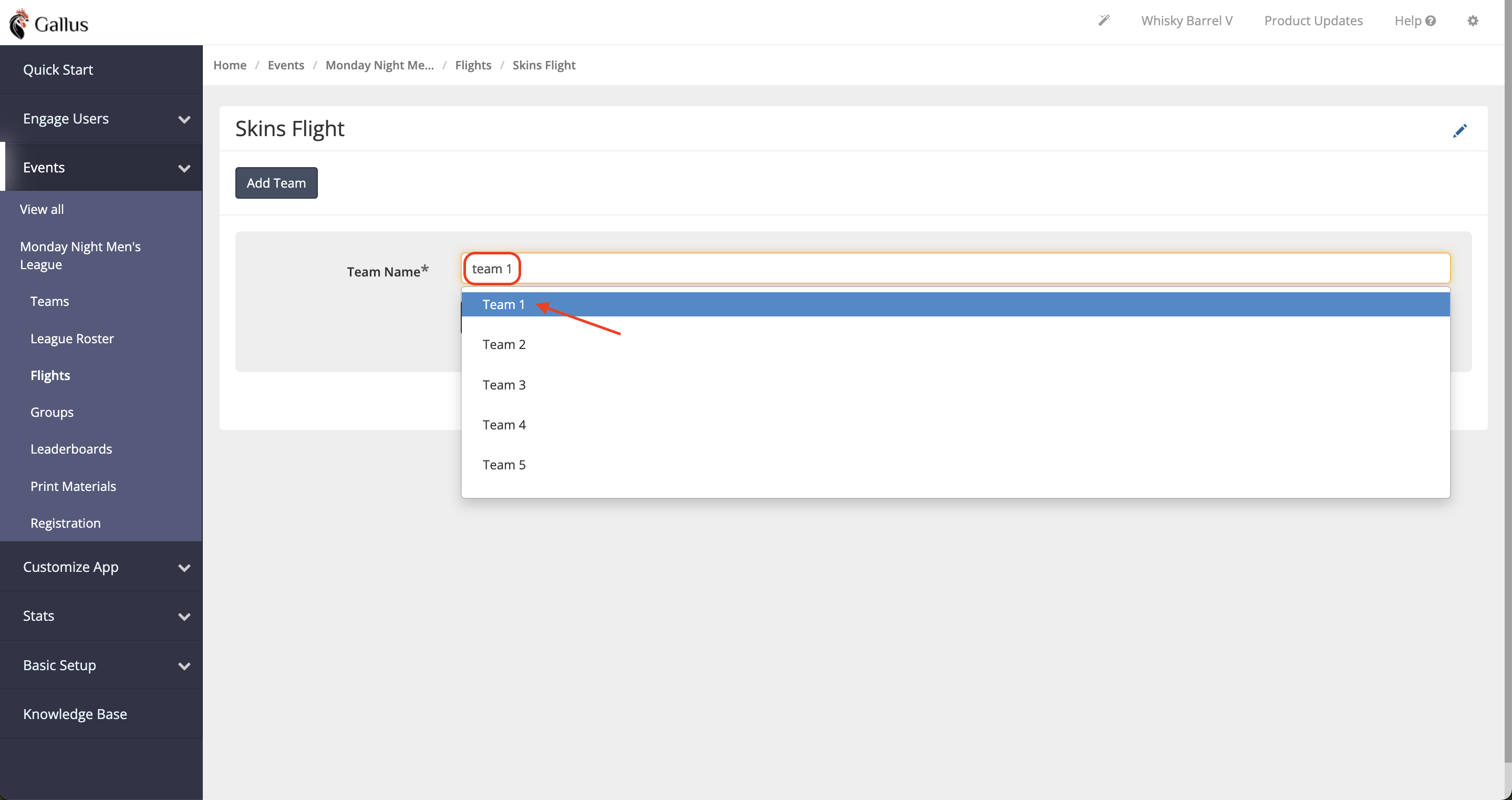
Task: Open the magic wand tool icon
Action: tap(1104, 20)
